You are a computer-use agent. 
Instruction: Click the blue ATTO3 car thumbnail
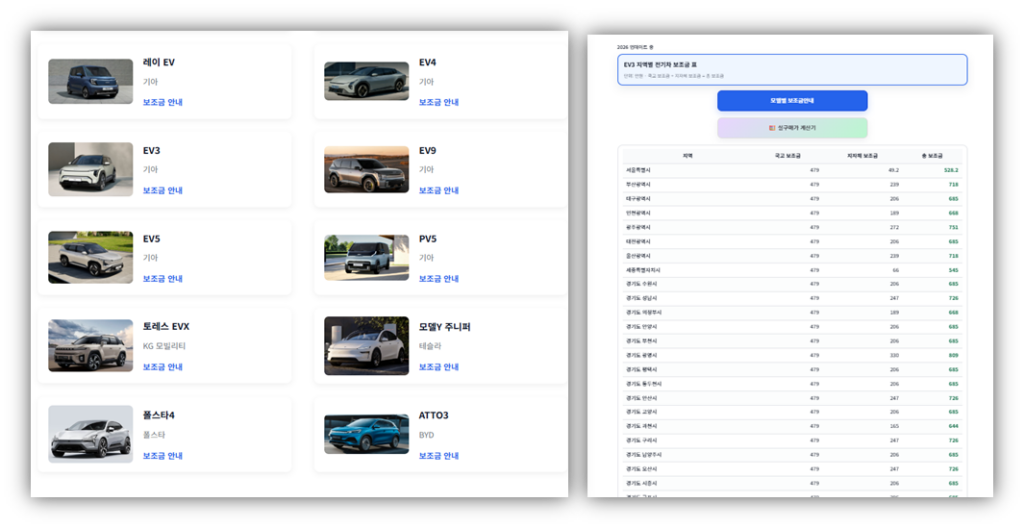click(366, 434)
